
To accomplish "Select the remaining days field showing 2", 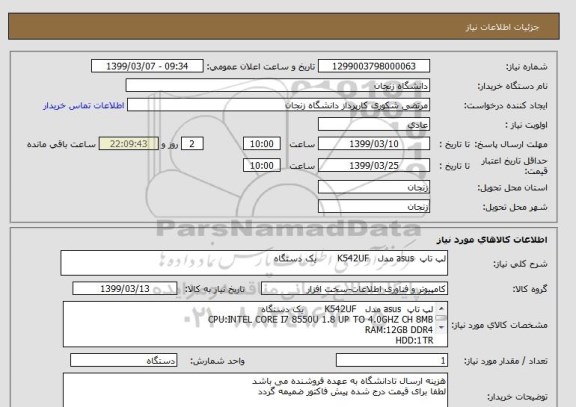I will pos(192,144).
